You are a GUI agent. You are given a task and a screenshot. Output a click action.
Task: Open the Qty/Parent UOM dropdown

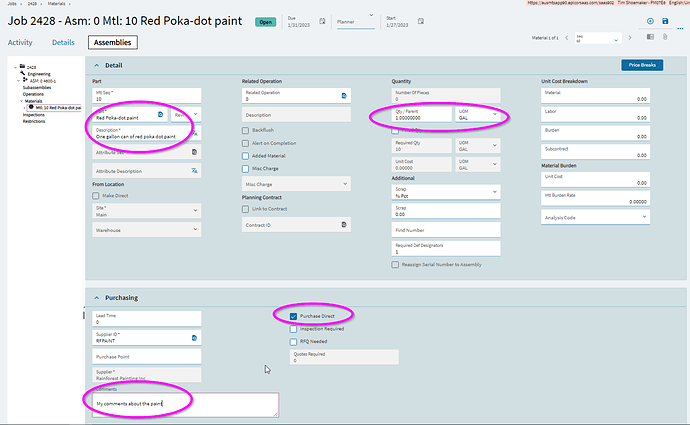click(477, 114)
